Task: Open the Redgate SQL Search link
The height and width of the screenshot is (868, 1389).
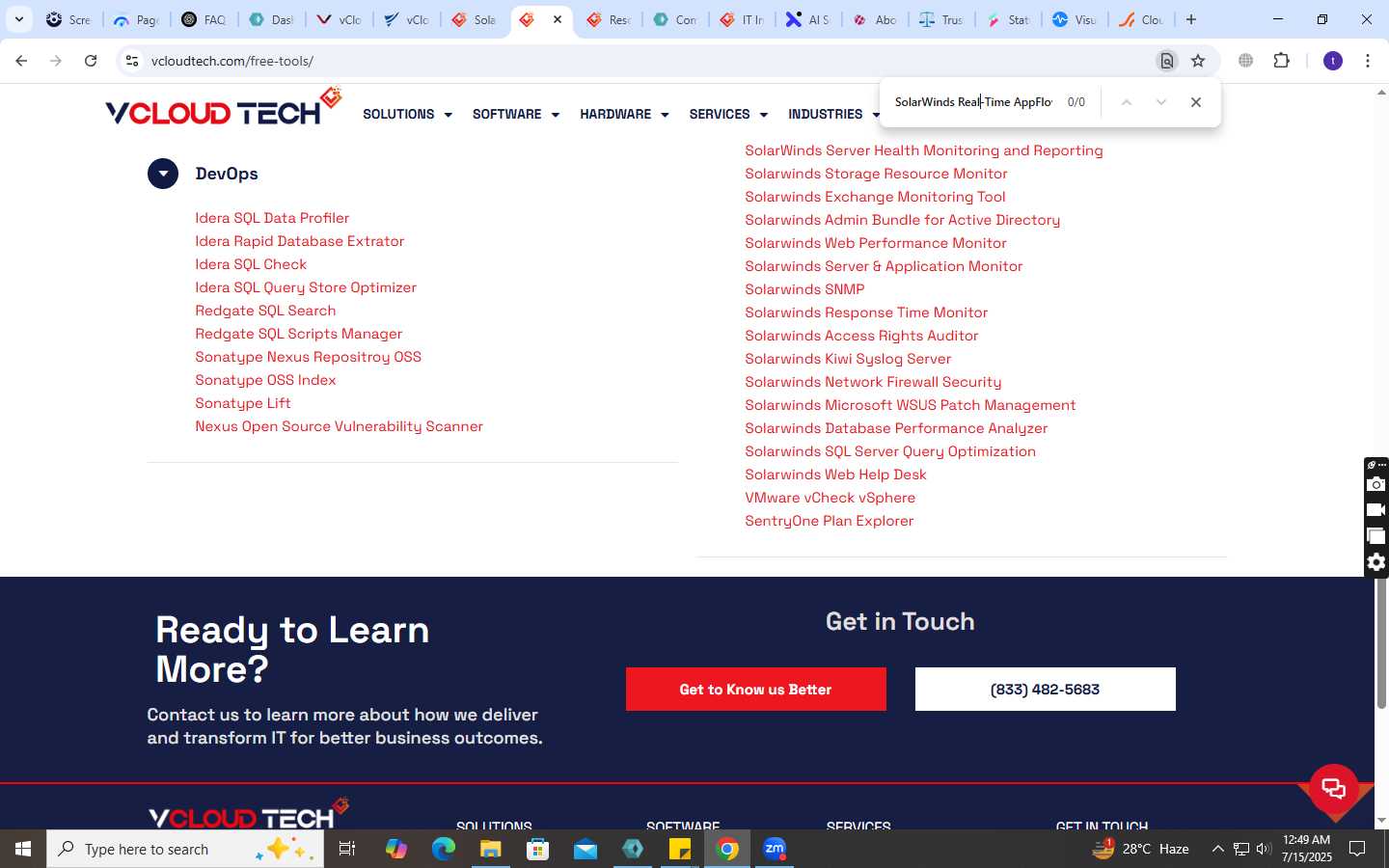Action: click(265, 311)
